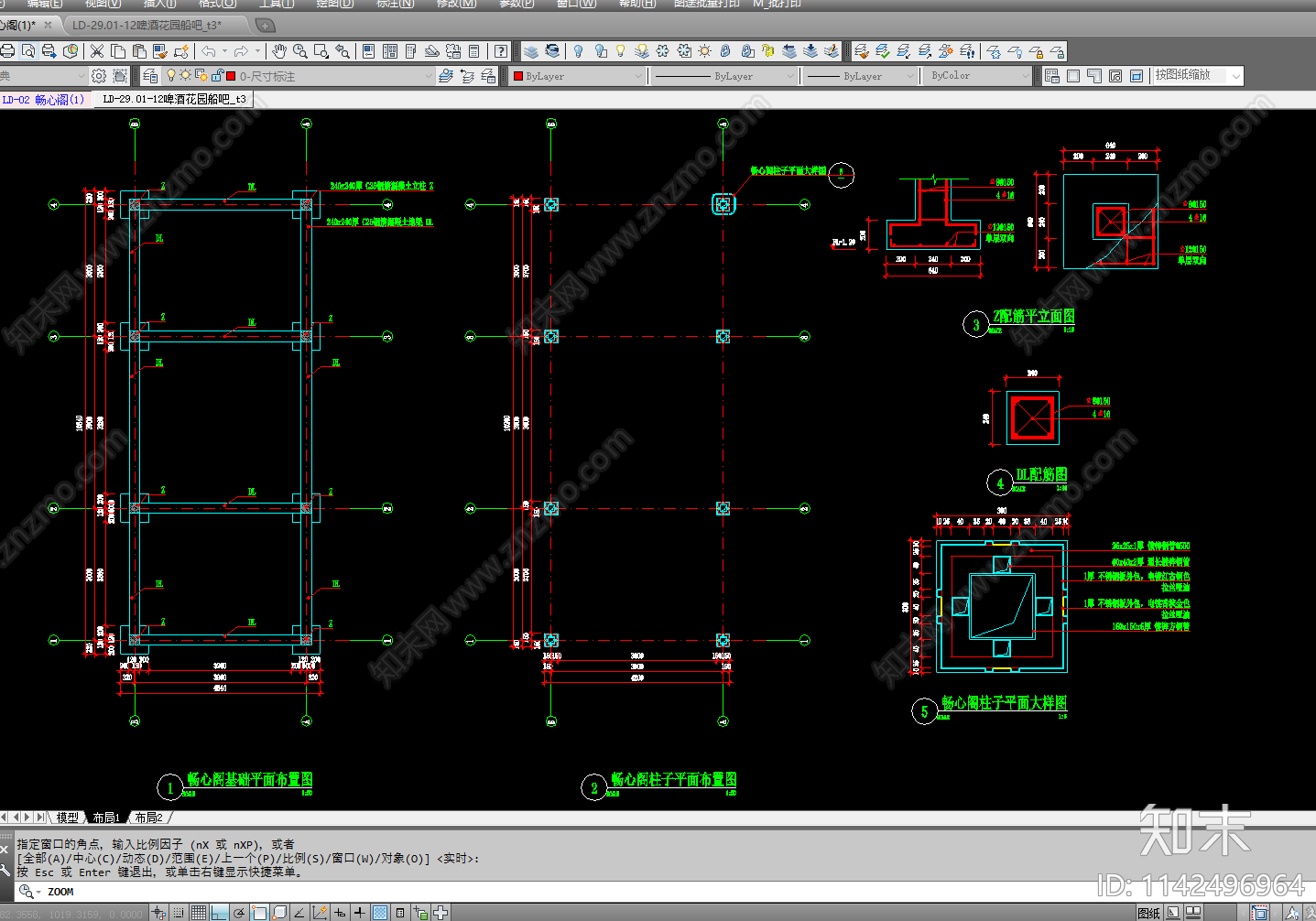Viewport: 1316px width, 921px height.
Task: Select the Pan hand tool
Action: tap(278, 51)
